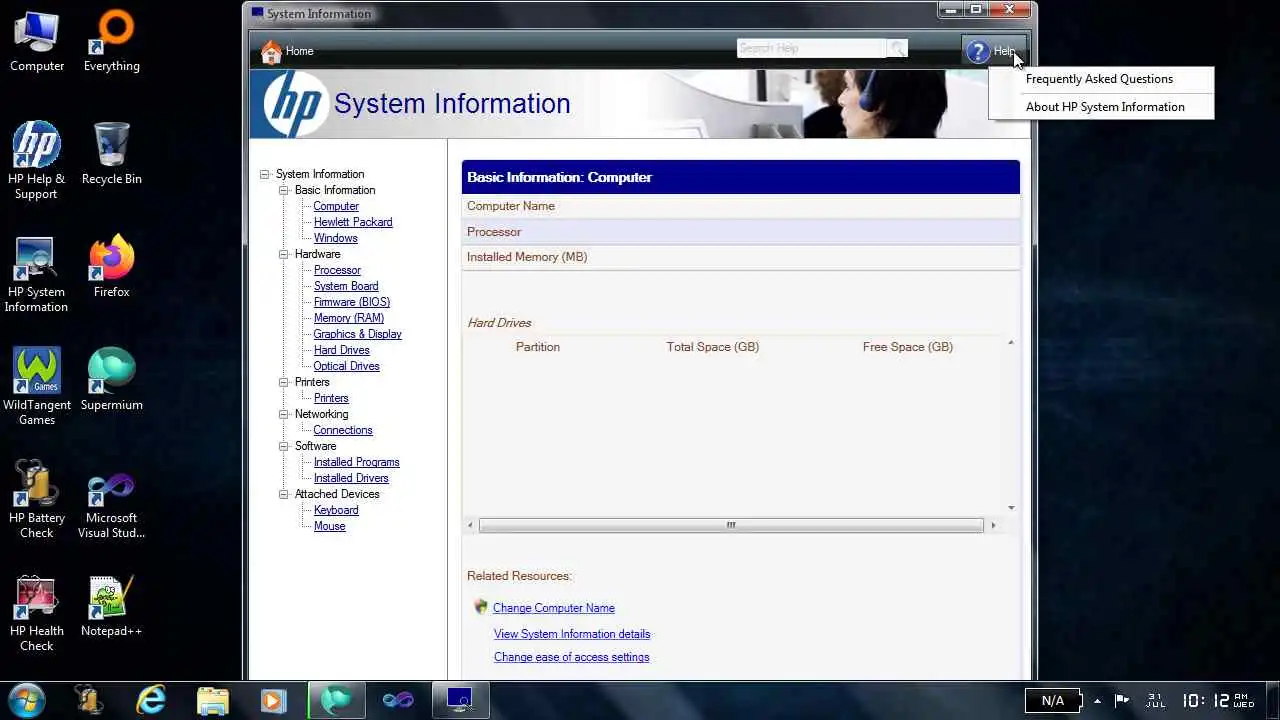The height and width of the screenshot is (720, 1280).
Task: Open the Windows Start orb
Action: (26, 700)
